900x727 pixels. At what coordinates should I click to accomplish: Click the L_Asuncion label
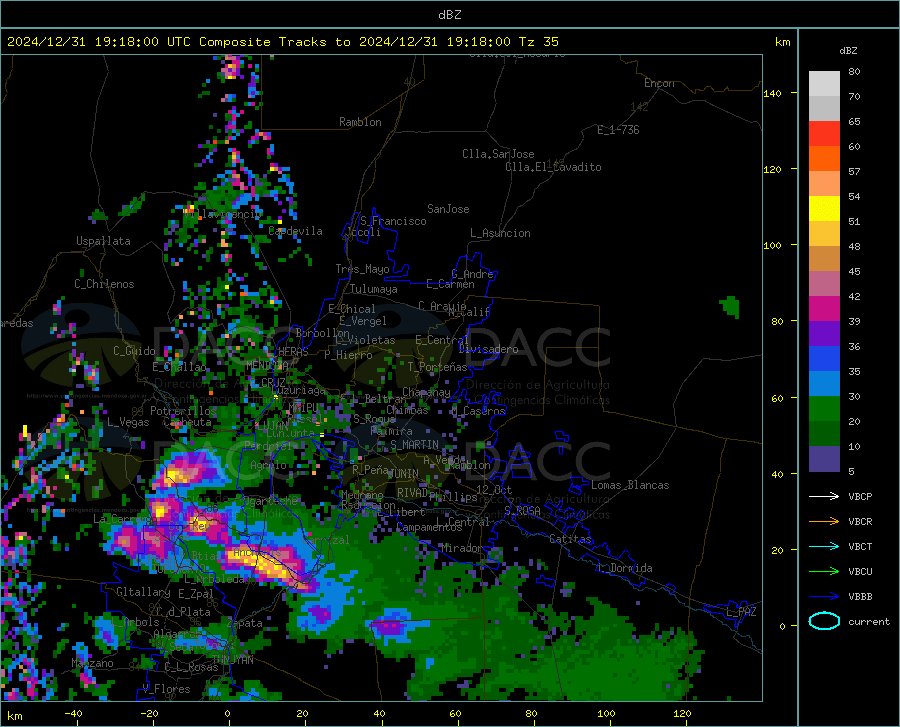500,233
